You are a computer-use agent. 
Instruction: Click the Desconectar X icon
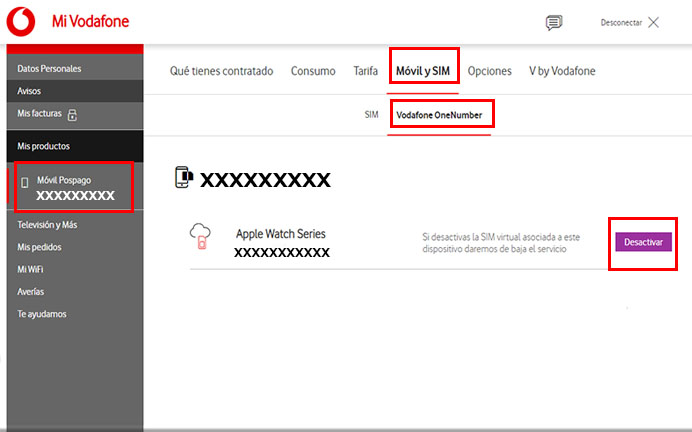click(x=653, y=22)
